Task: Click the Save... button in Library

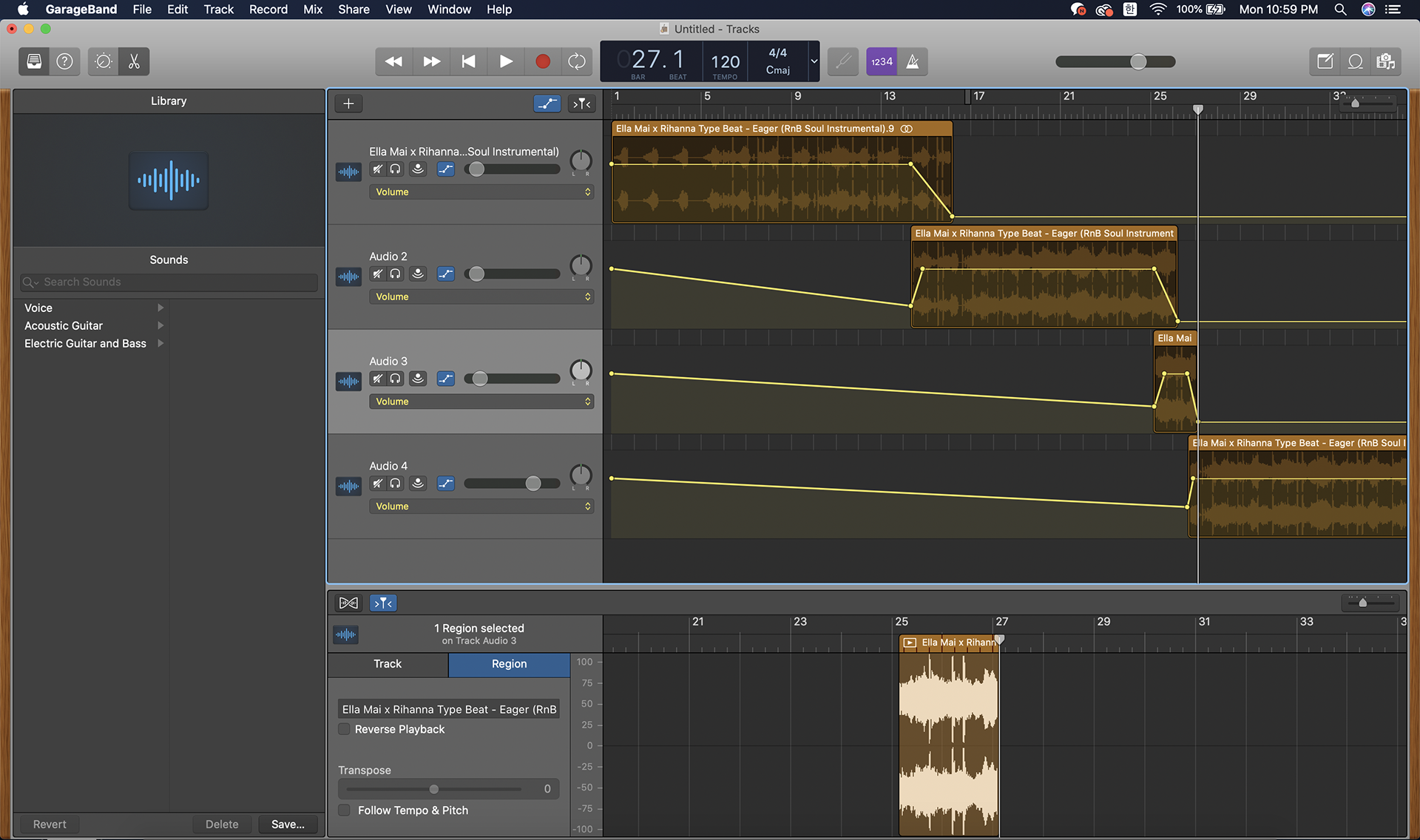Action: point(288,824)
